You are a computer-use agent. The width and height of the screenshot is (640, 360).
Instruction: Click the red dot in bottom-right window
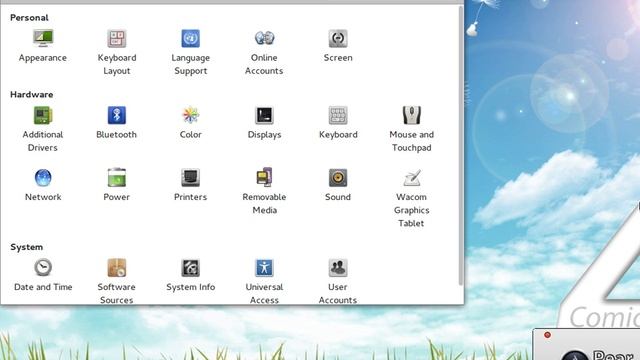(547, 335)
